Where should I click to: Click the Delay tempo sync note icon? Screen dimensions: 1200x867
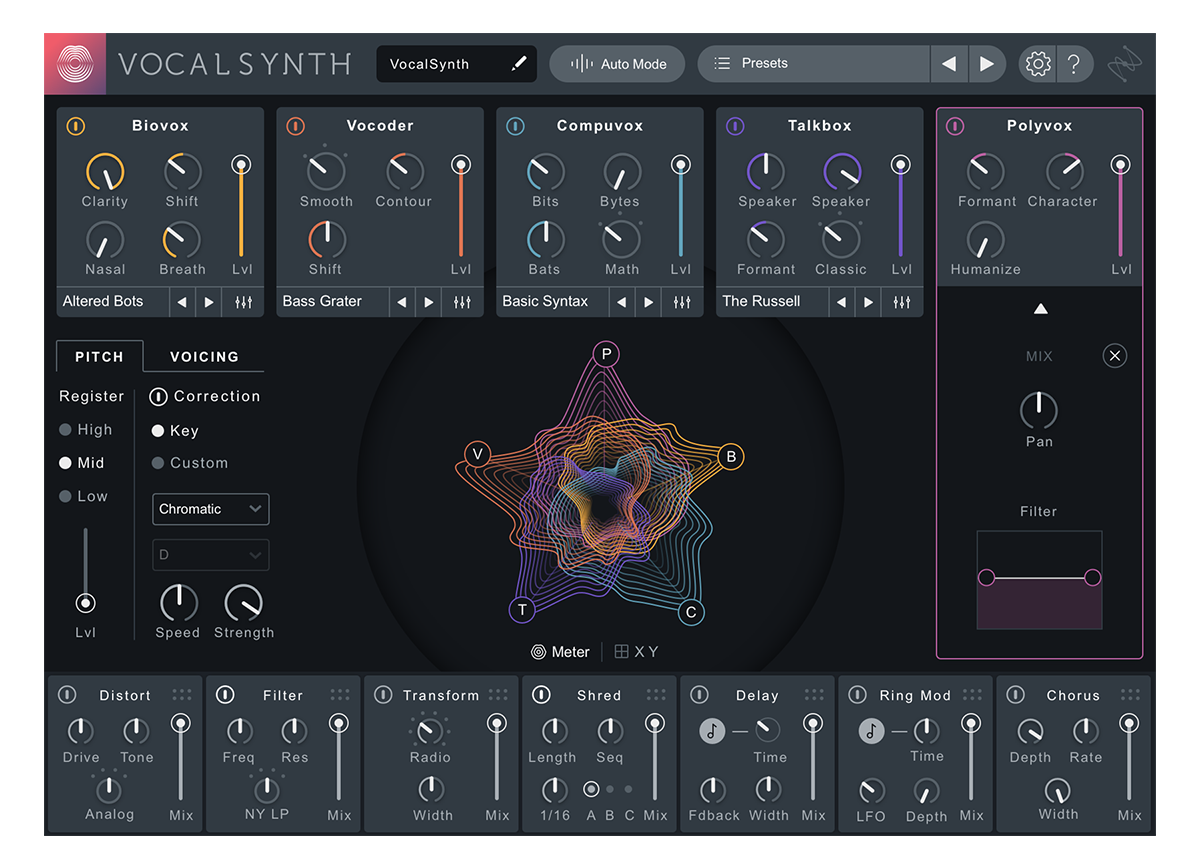(x=712, y=731)
